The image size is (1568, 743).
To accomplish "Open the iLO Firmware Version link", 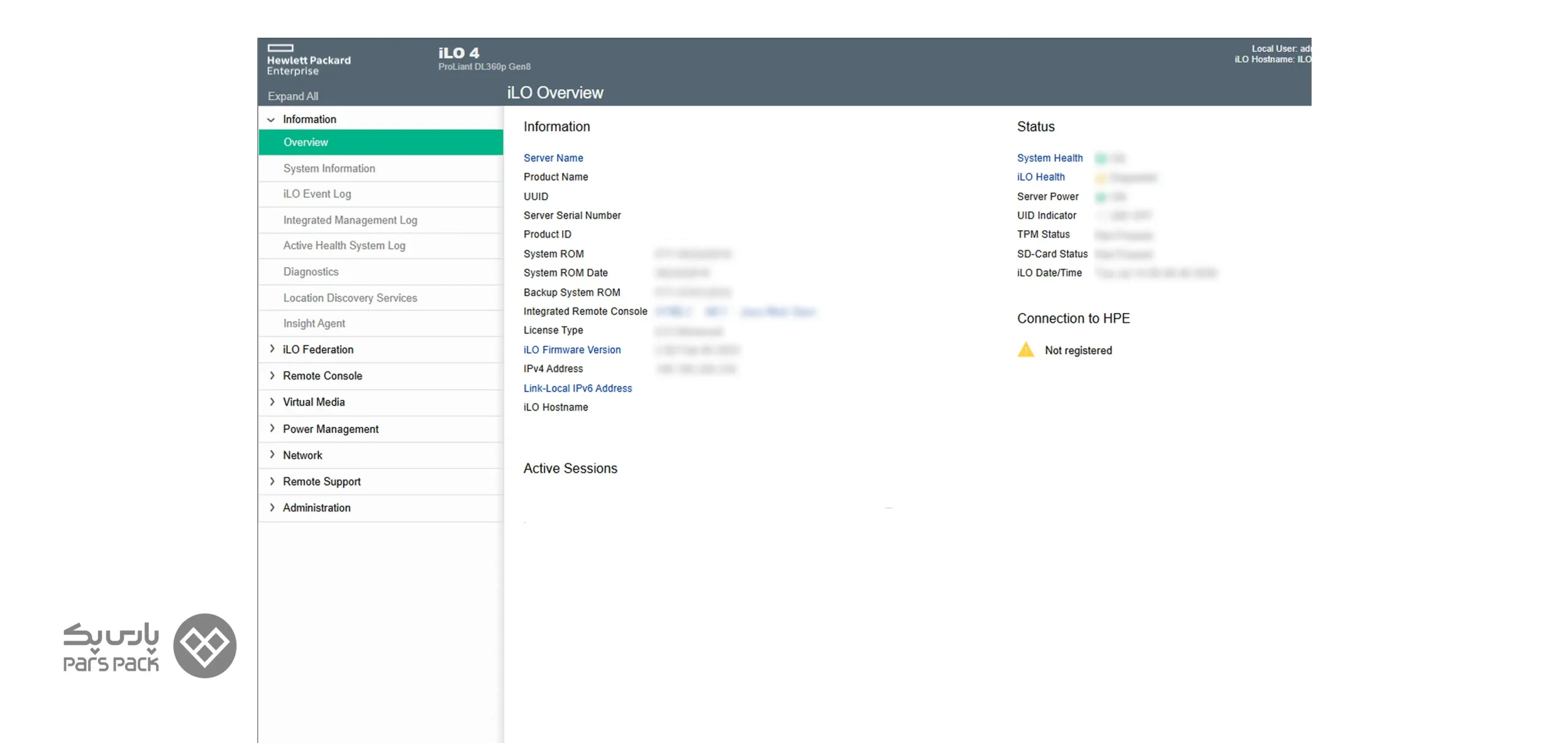I will click(x=571, y=349).
